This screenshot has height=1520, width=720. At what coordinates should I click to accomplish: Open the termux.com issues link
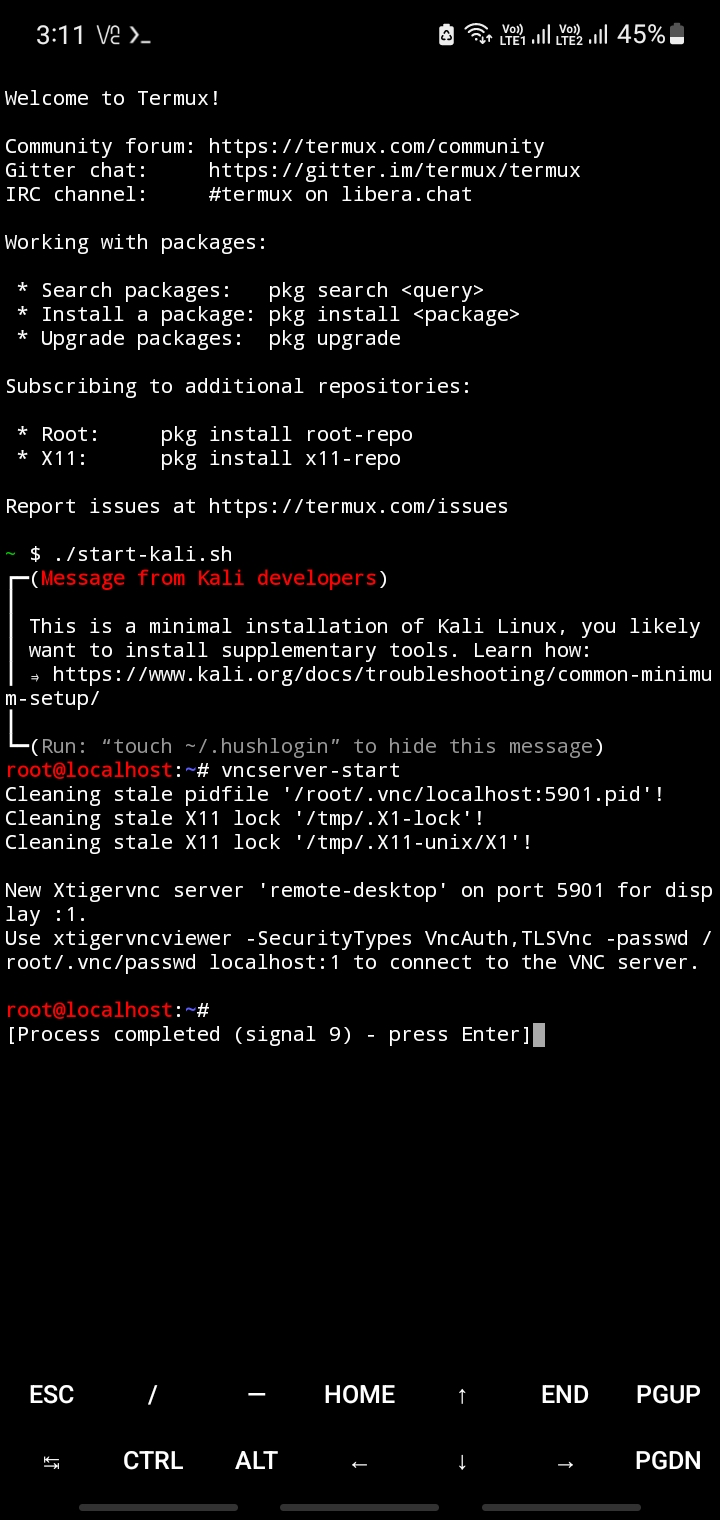[x=357, y=505]
